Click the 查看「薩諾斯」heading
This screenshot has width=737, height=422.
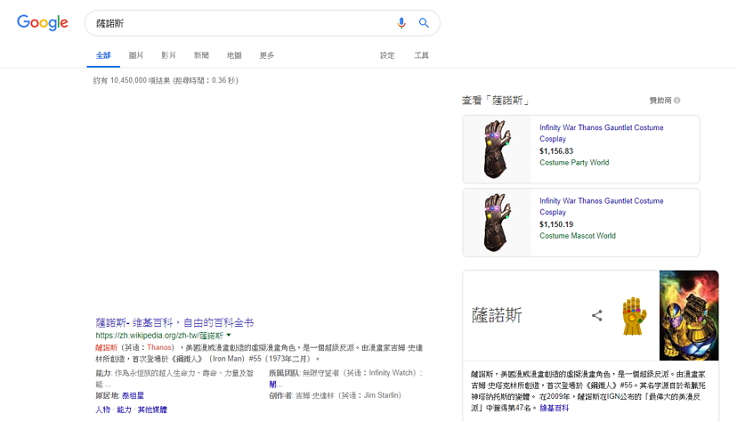495,100
